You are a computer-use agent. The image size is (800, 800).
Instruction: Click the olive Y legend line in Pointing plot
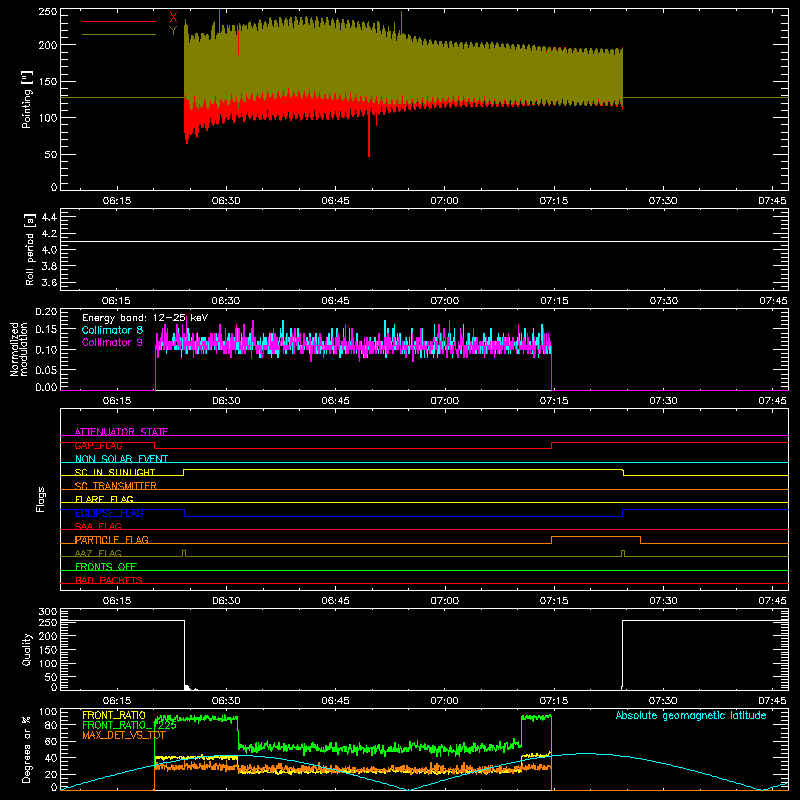(x=119, y=34)
